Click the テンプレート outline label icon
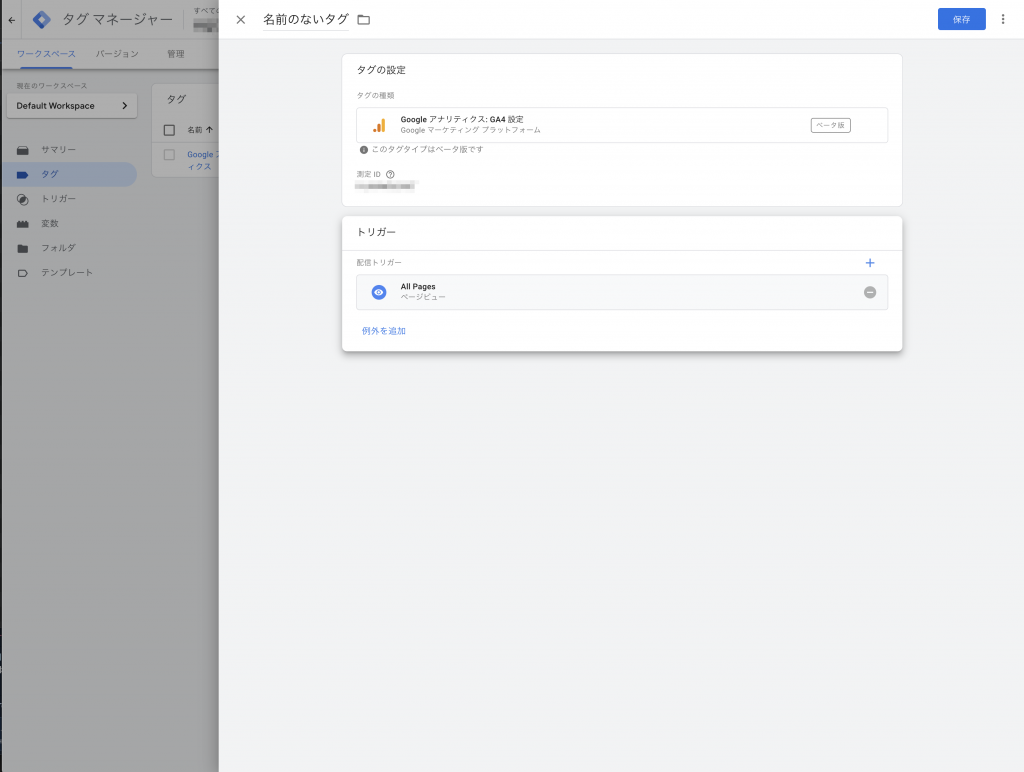 tap(23, 273)
